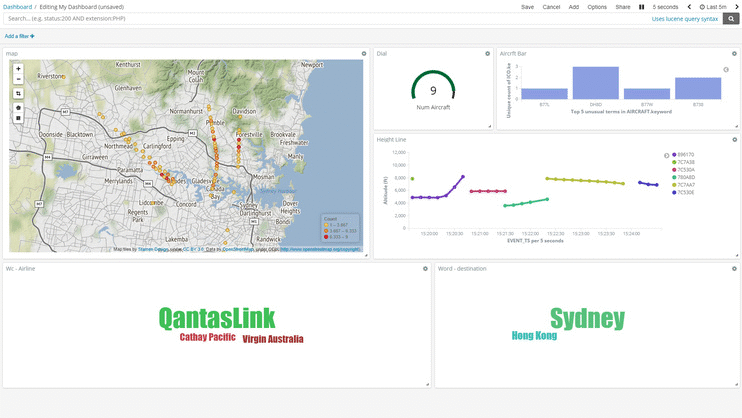Open the Aircrft Bar panel settings gear
Viewport: 742px width, 418px height.
tap(734, 53)
